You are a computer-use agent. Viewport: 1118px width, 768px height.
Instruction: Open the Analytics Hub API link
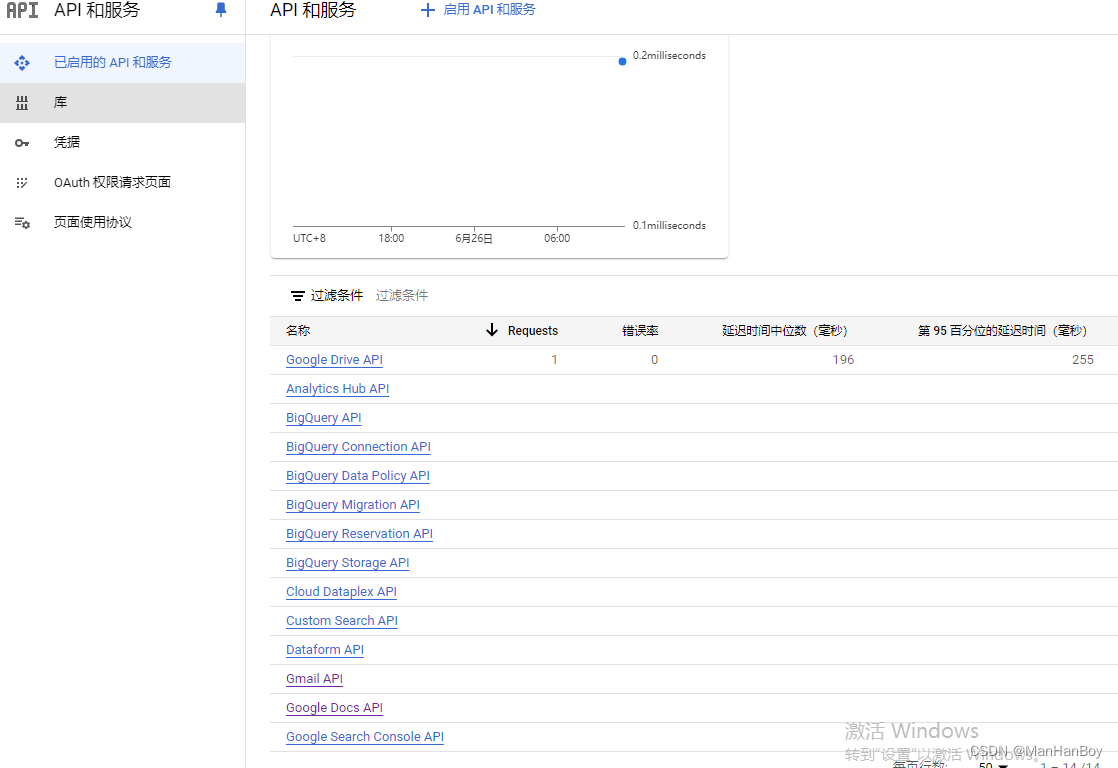tap(337, 389)
